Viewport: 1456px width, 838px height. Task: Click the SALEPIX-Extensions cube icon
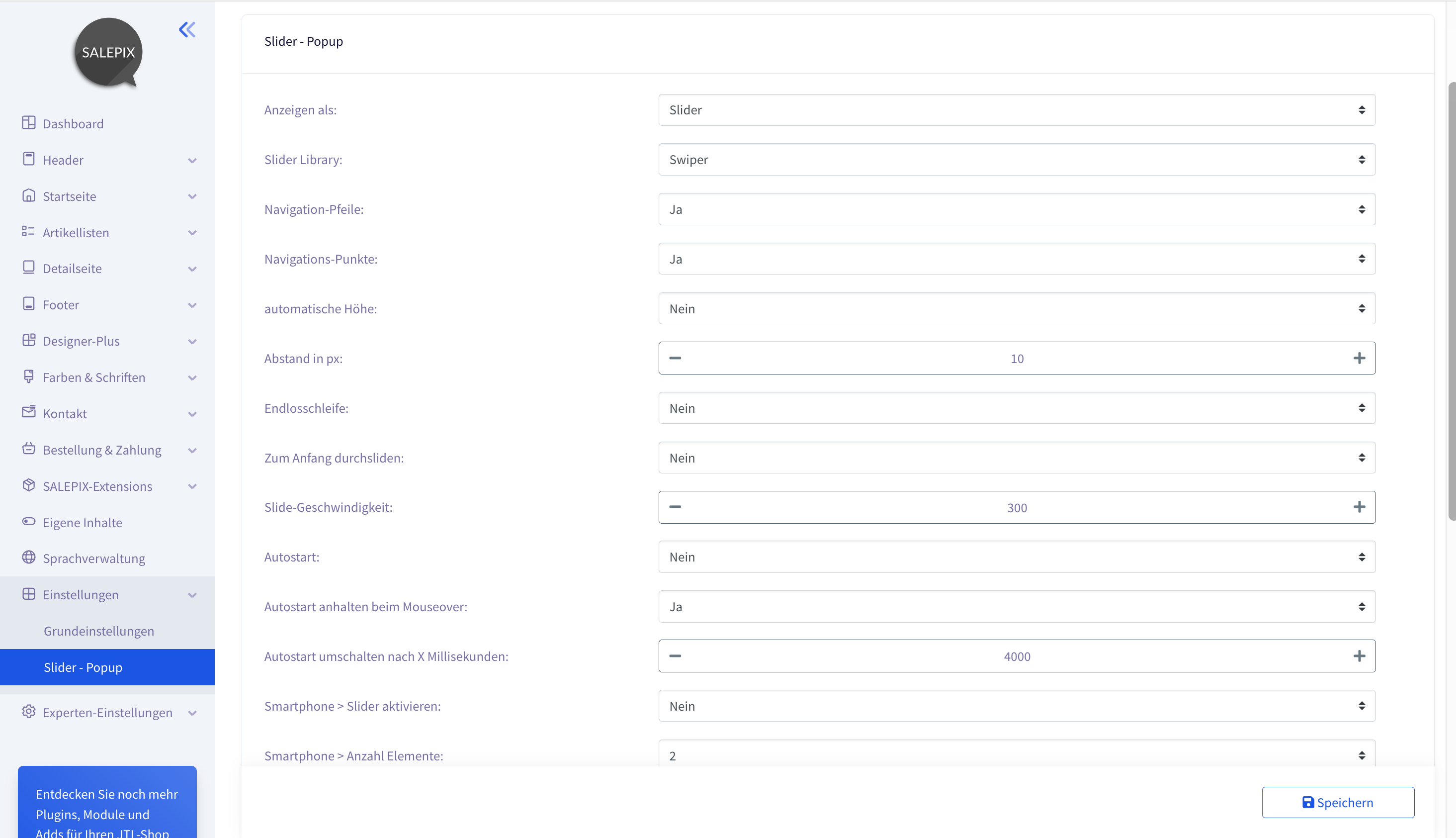click(x=29, y=485)
